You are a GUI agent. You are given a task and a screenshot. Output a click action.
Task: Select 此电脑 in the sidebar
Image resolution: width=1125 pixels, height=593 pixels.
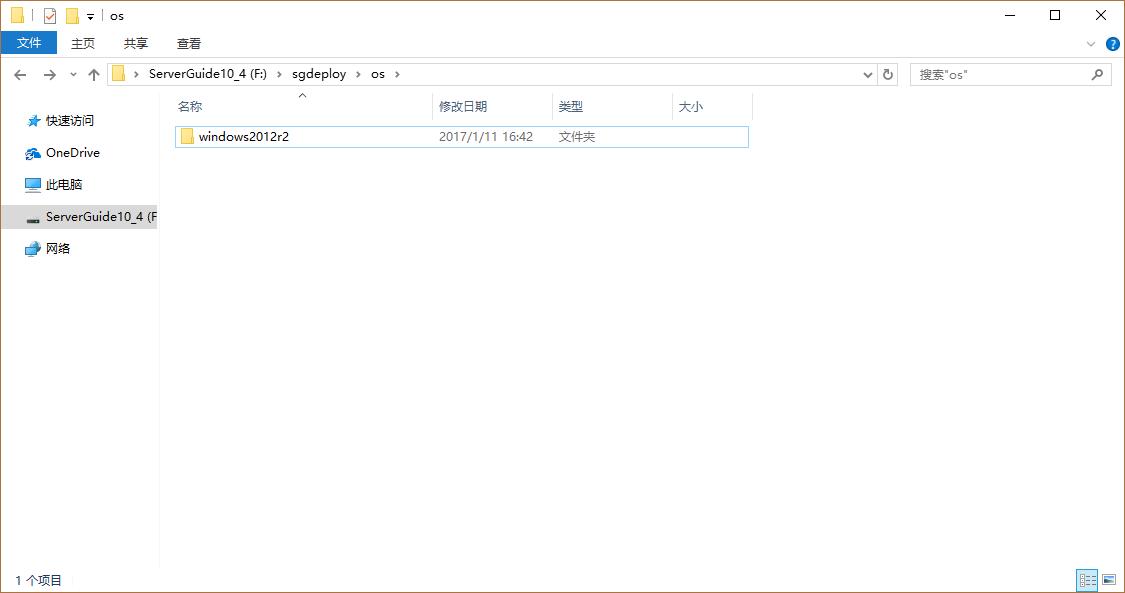pos(64,184)
